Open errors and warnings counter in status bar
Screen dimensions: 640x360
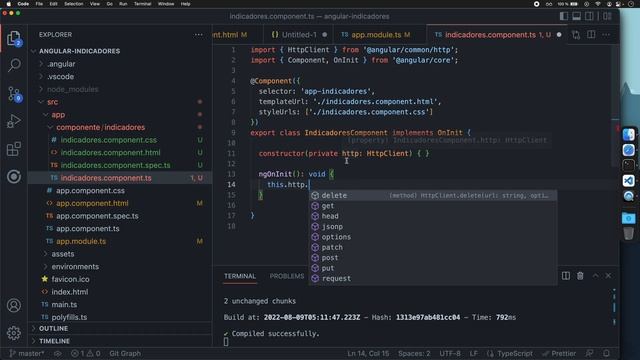[x=86, y=353]
